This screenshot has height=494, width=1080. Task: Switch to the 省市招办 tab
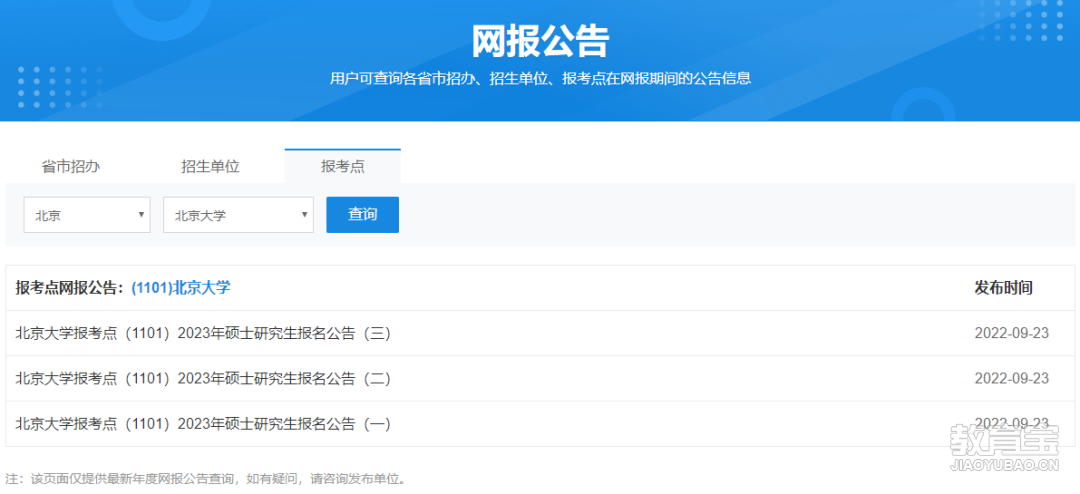[x=71, y=167]
